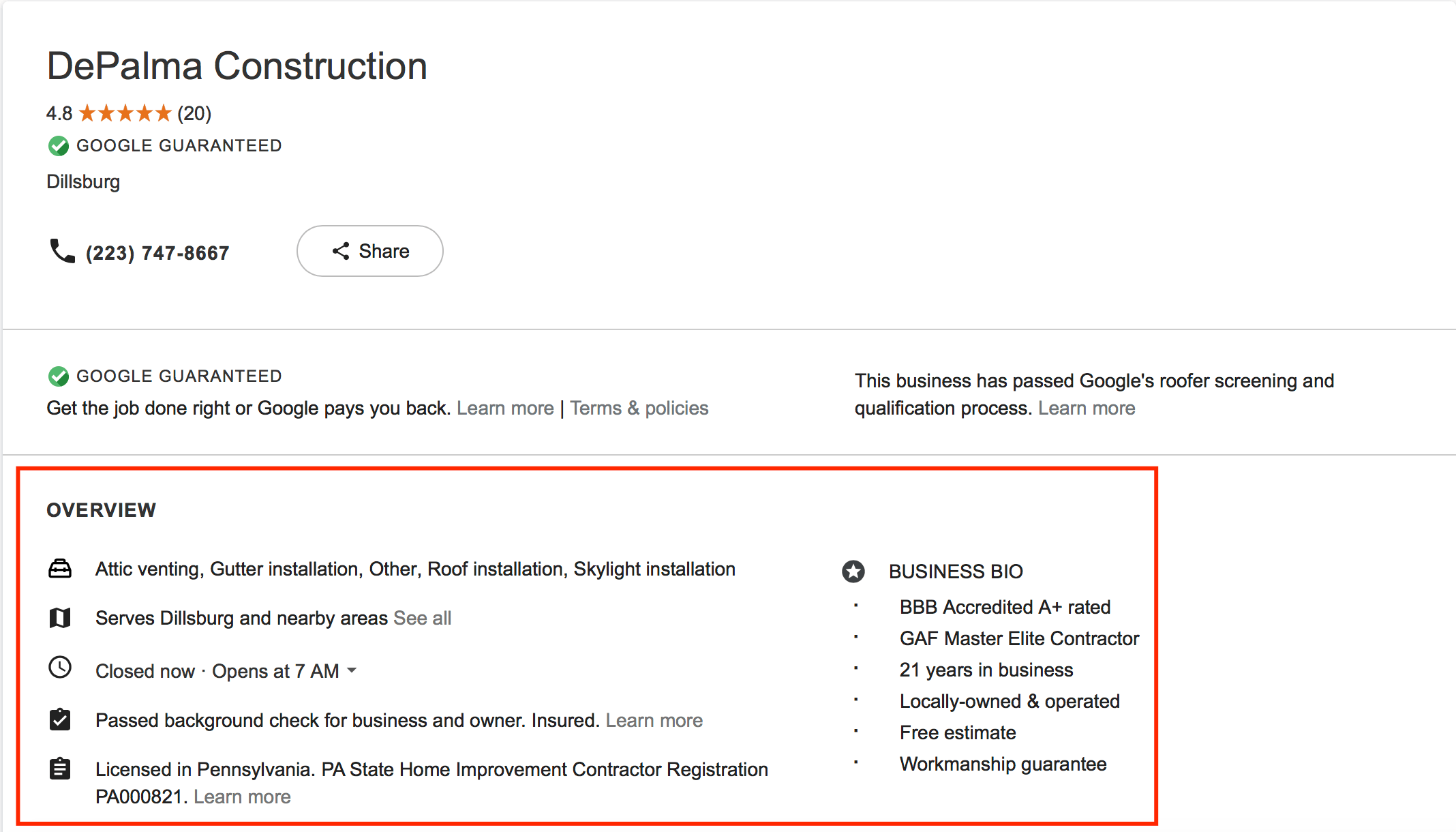Screen dimensions: 1456x832
Task: Open Learn more beside 'Google pays you back'
Action: (505, 408)
